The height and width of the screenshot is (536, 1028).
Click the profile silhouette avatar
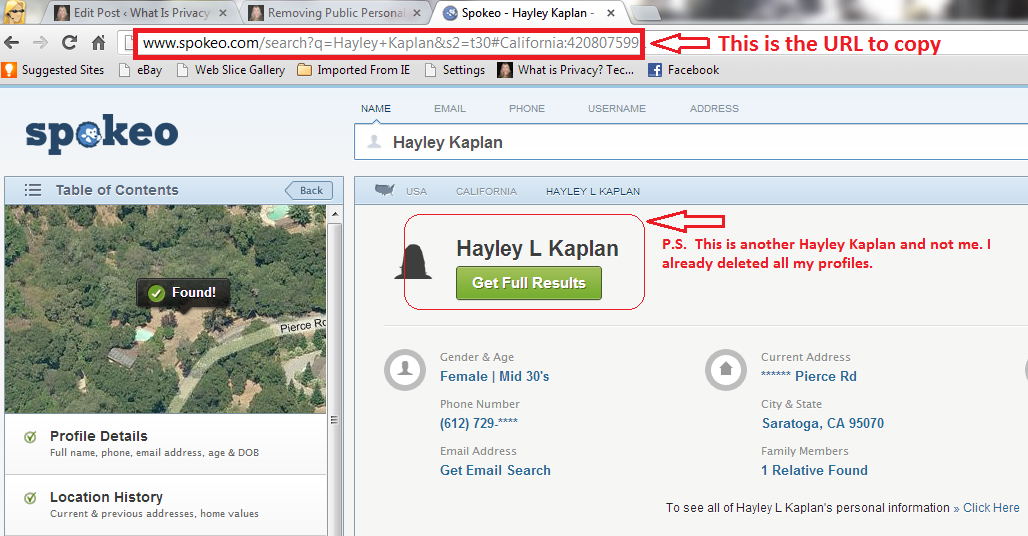pyautogui.click(x=413, y=262)
